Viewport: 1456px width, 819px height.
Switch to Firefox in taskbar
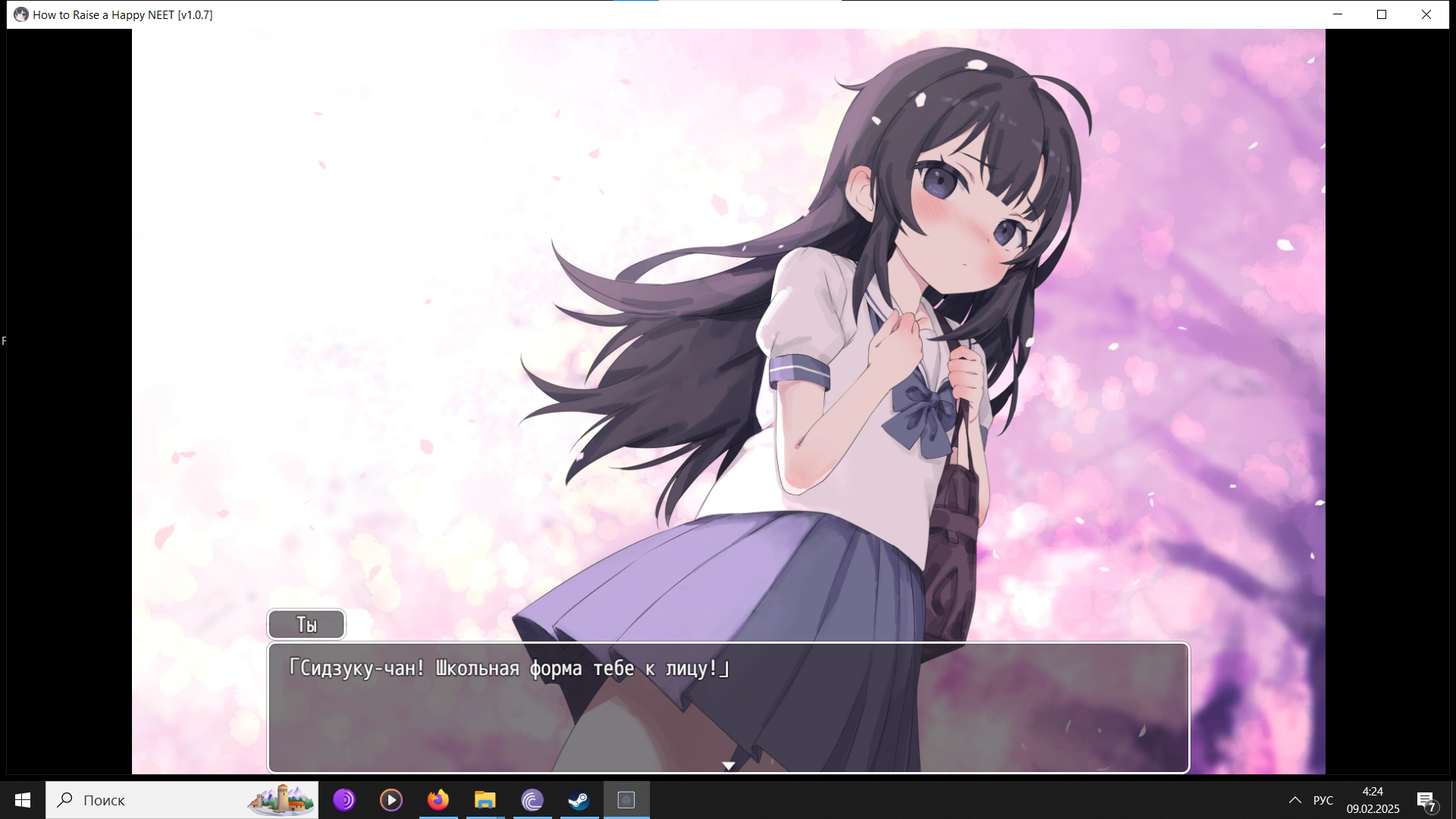pos(438,800)
